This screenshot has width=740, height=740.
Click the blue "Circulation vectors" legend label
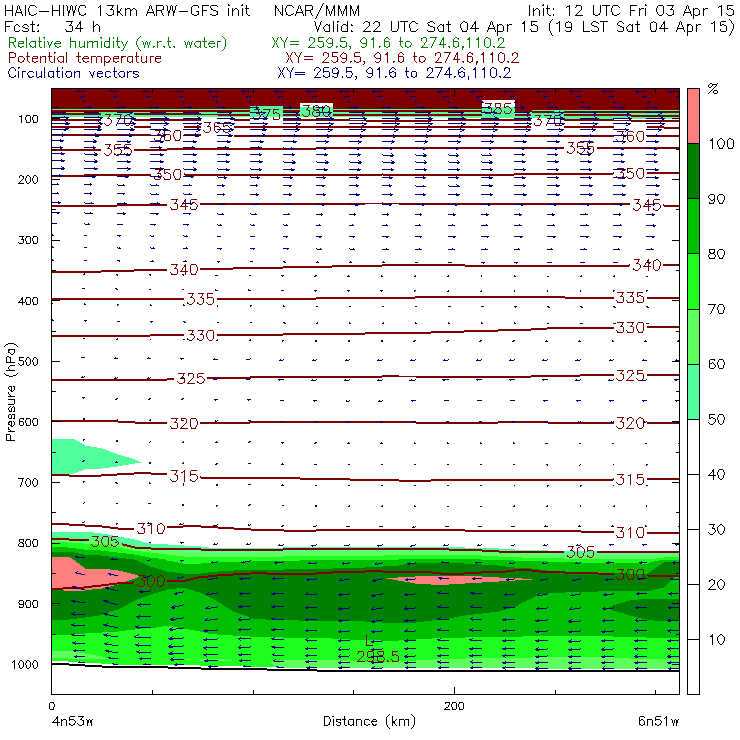pyautogui.click(x=73, y=73)
